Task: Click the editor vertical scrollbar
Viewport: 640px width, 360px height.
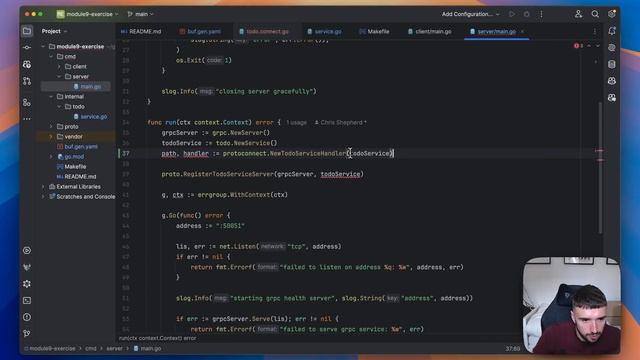Action: click(600, 167)
